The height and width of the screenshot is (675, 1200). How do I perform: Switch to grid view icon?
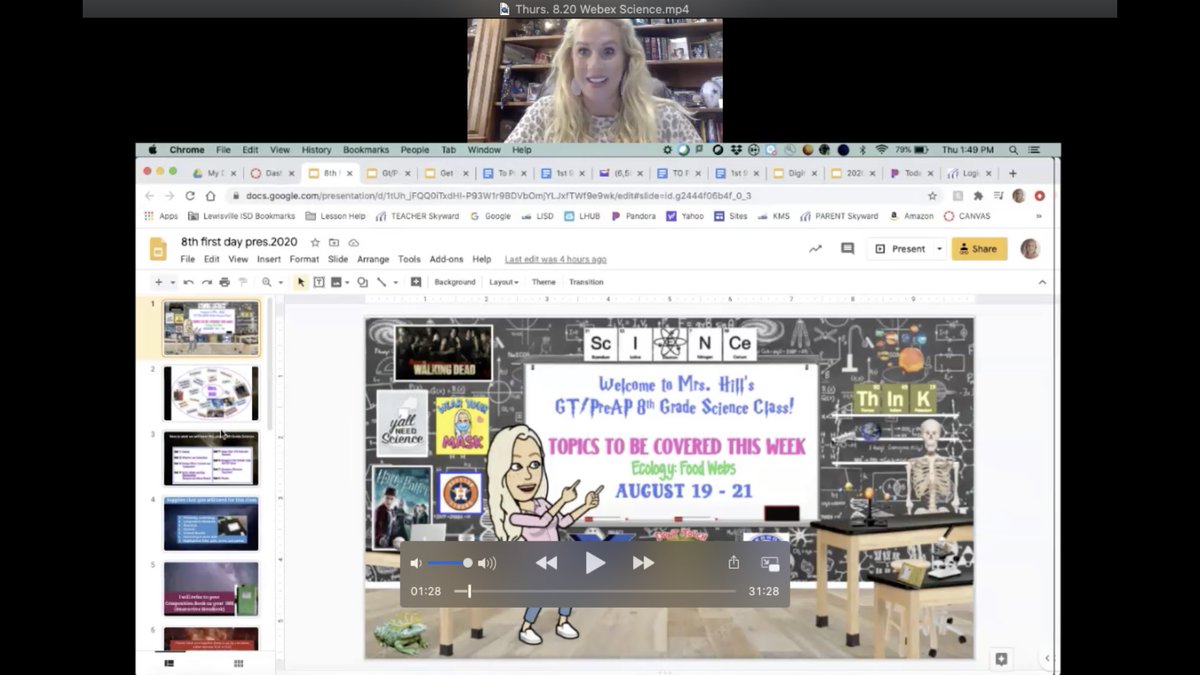pyautogui.click(x=238, y=663)
